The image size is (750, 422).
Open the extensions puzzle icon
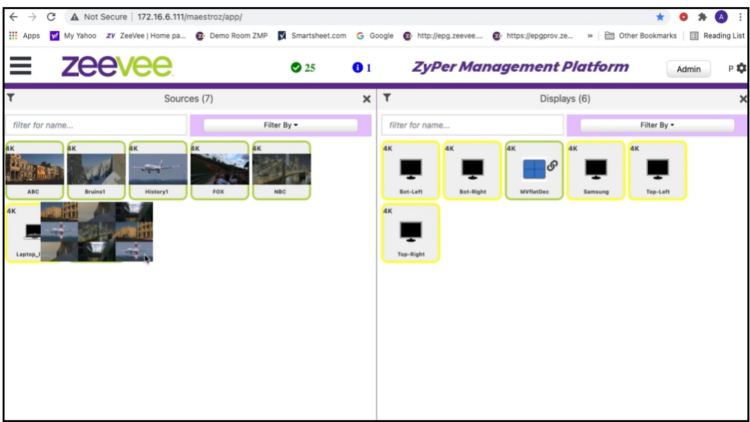click(702, 17)
